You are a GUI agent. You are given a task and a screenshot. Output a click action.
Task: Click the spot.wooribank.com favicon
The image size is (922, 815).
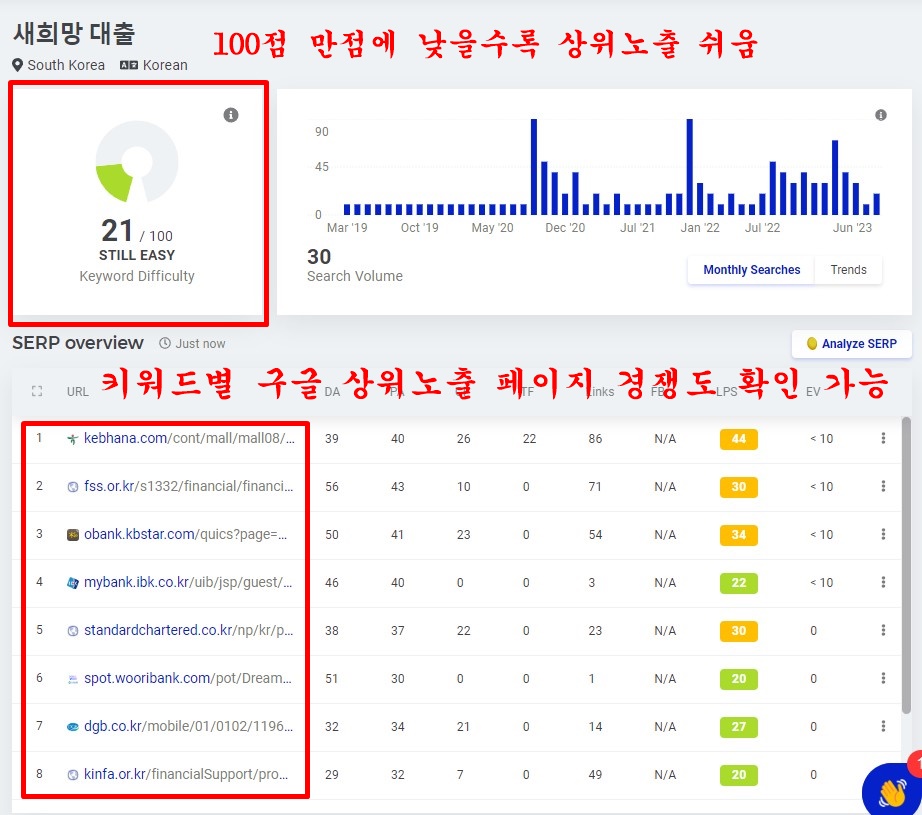coord(73,679)
